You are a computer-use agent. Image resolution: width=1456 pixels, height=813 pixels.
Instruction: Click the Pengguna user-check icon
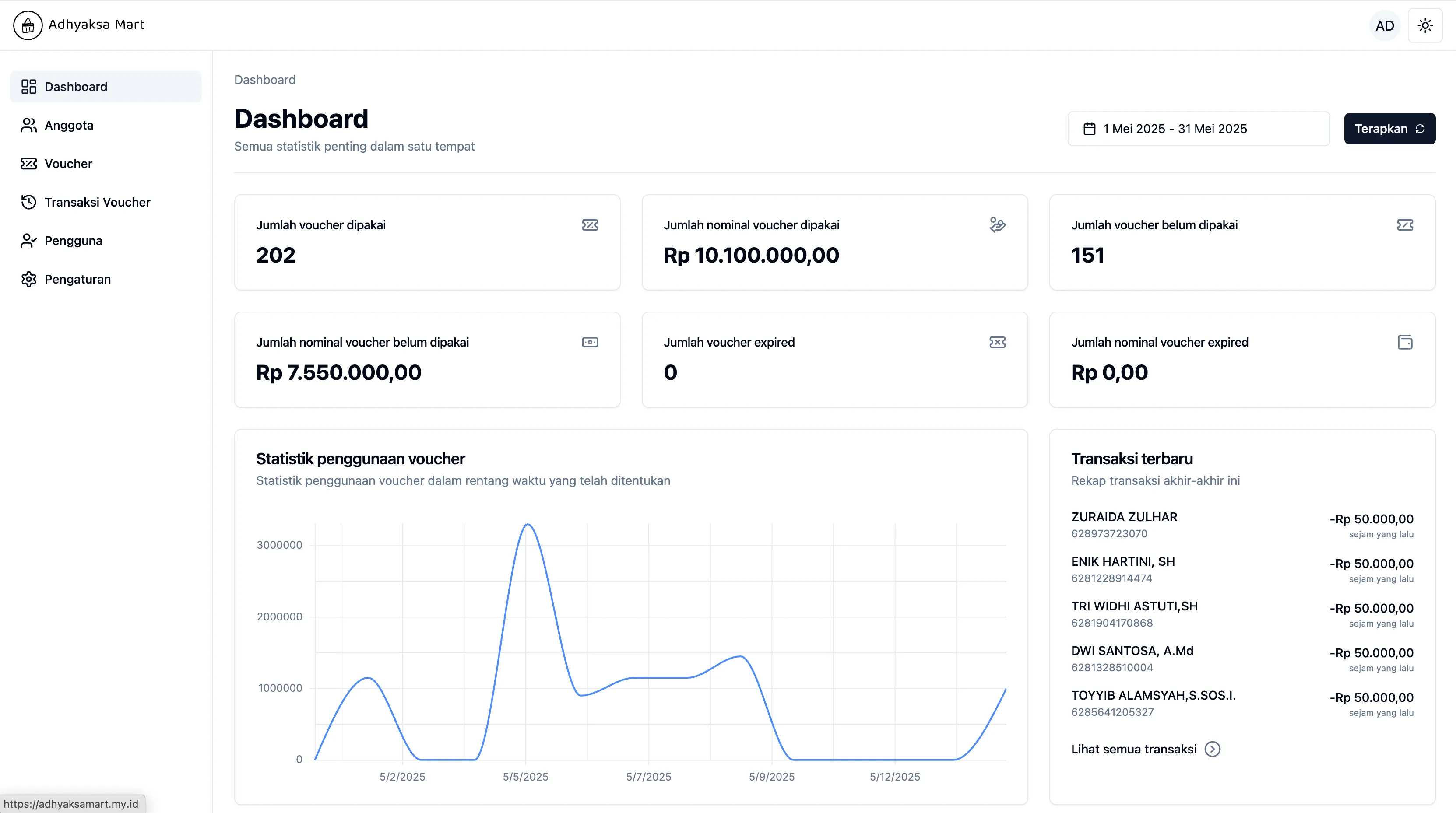click(28, 241)
